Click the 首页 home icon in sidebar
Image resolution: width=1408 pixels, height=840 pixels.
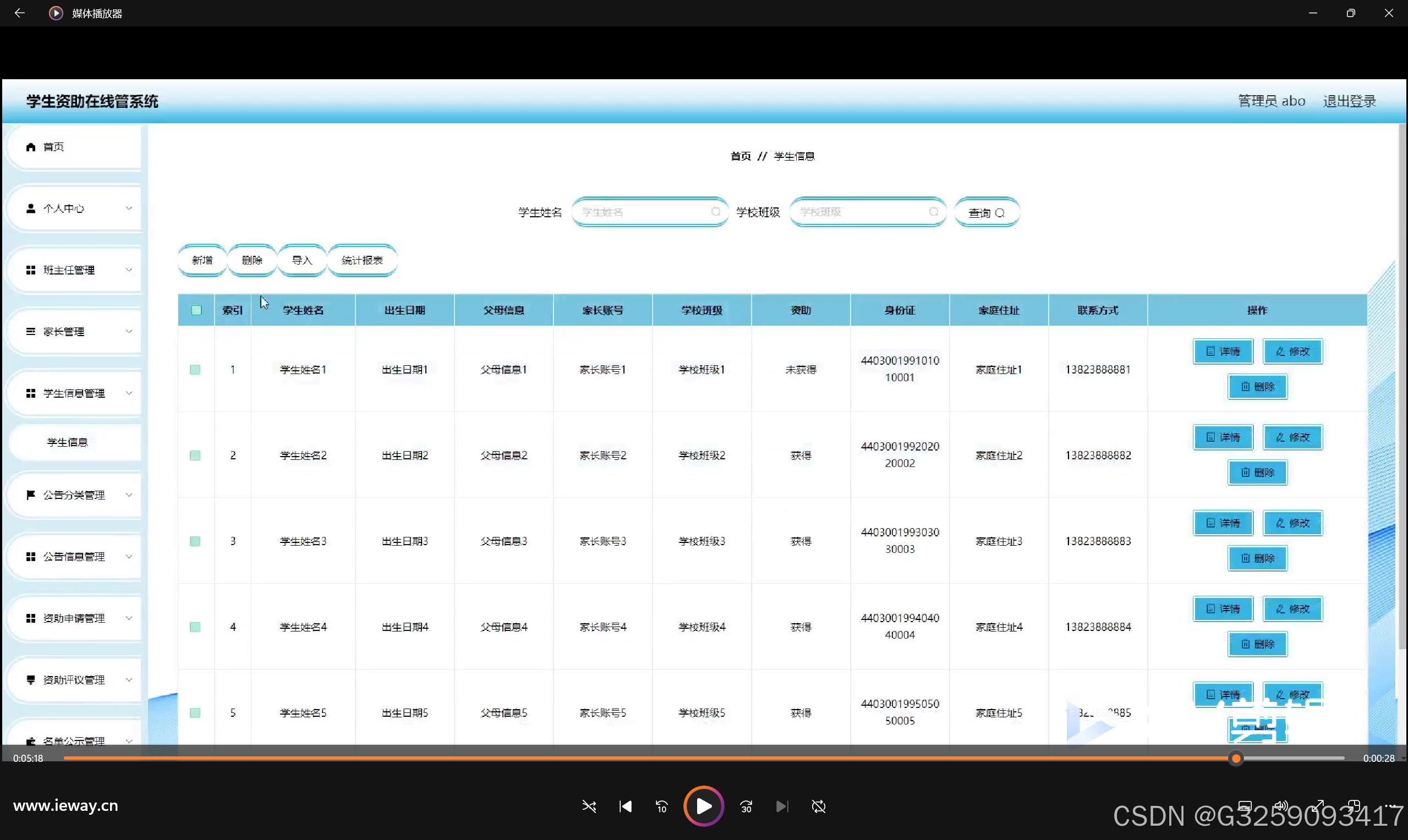click(x=31, y=147)
